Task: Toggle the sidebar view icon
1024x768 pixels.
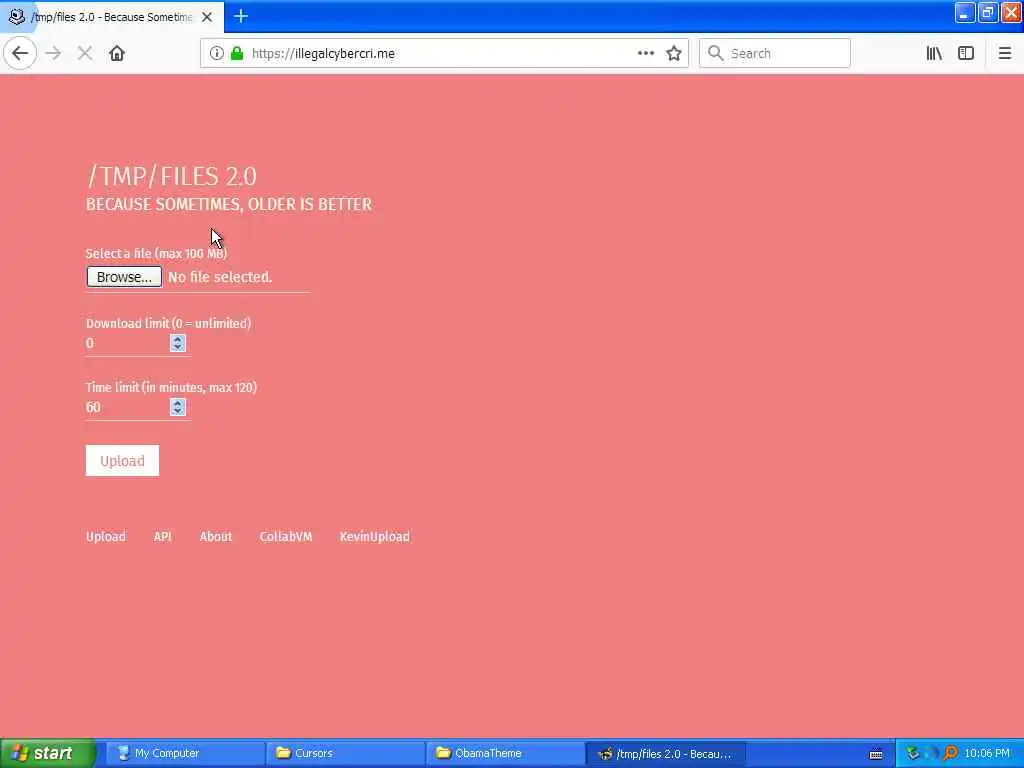Action: click(x=966, y=54)
